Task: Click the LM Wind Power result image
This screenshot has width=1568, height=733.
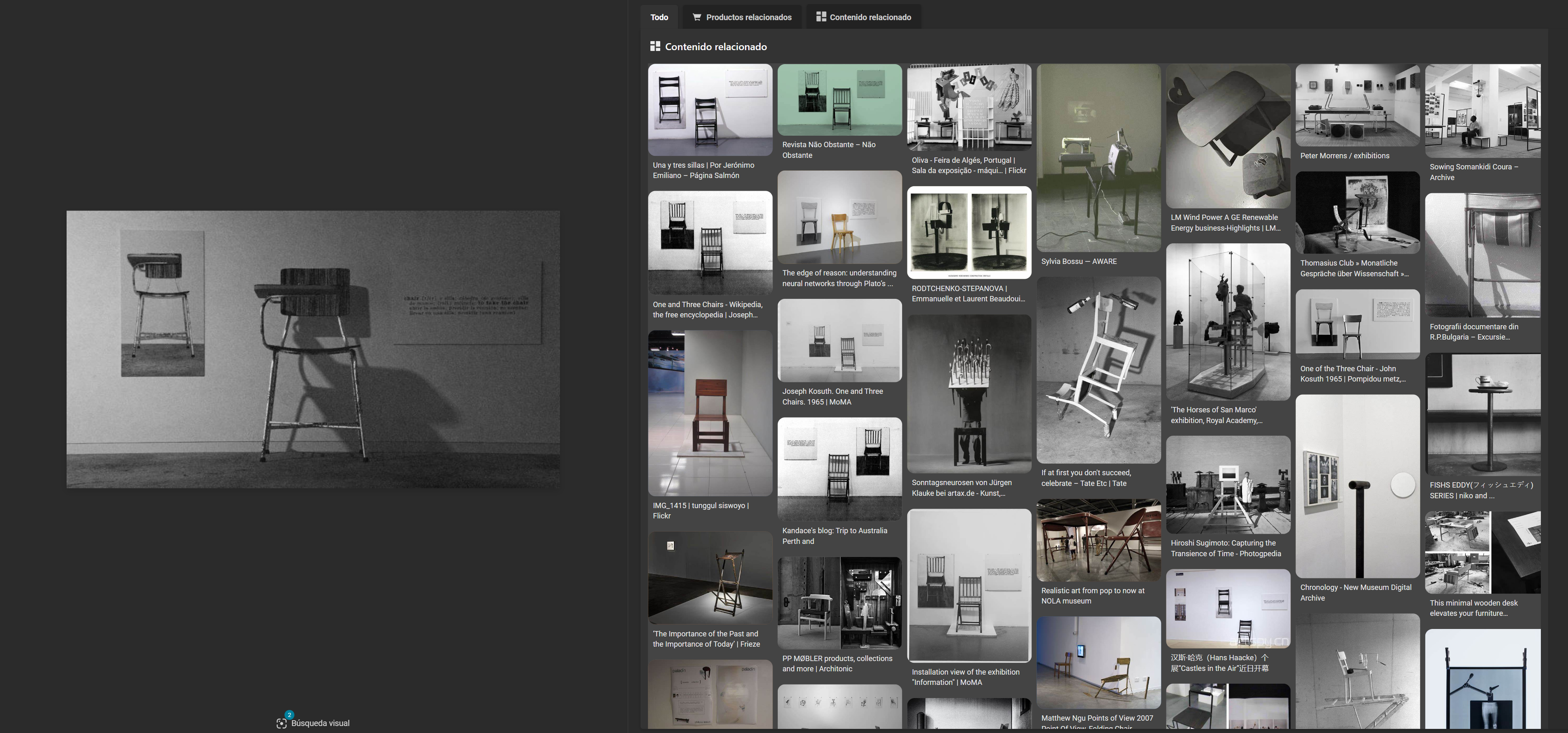Action: click(x=1228, y=136)
